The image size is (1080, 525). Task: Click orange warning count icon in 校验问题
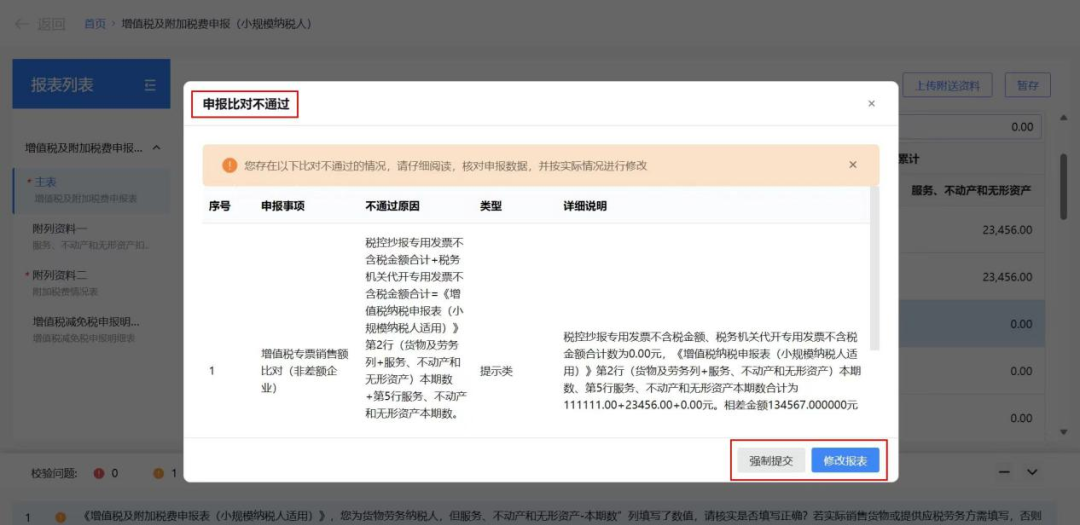pyautogui.click(x=158, y=473)
